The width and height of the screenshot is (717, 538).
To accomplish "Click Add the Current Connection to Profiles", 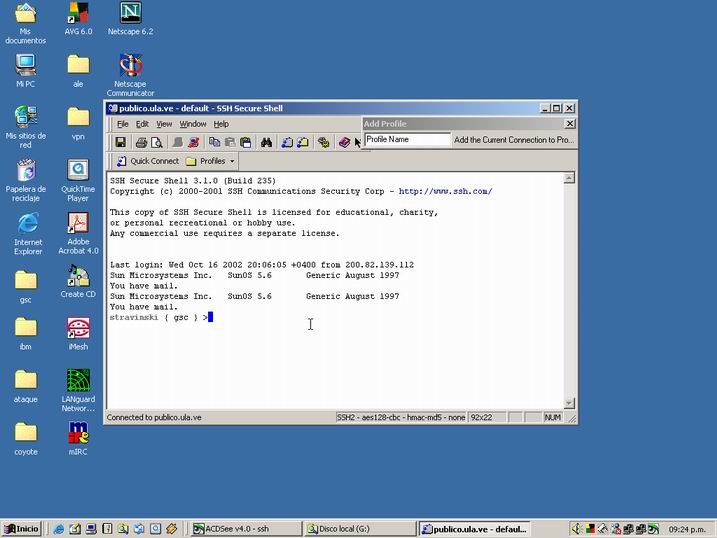I will click(514, 140).
